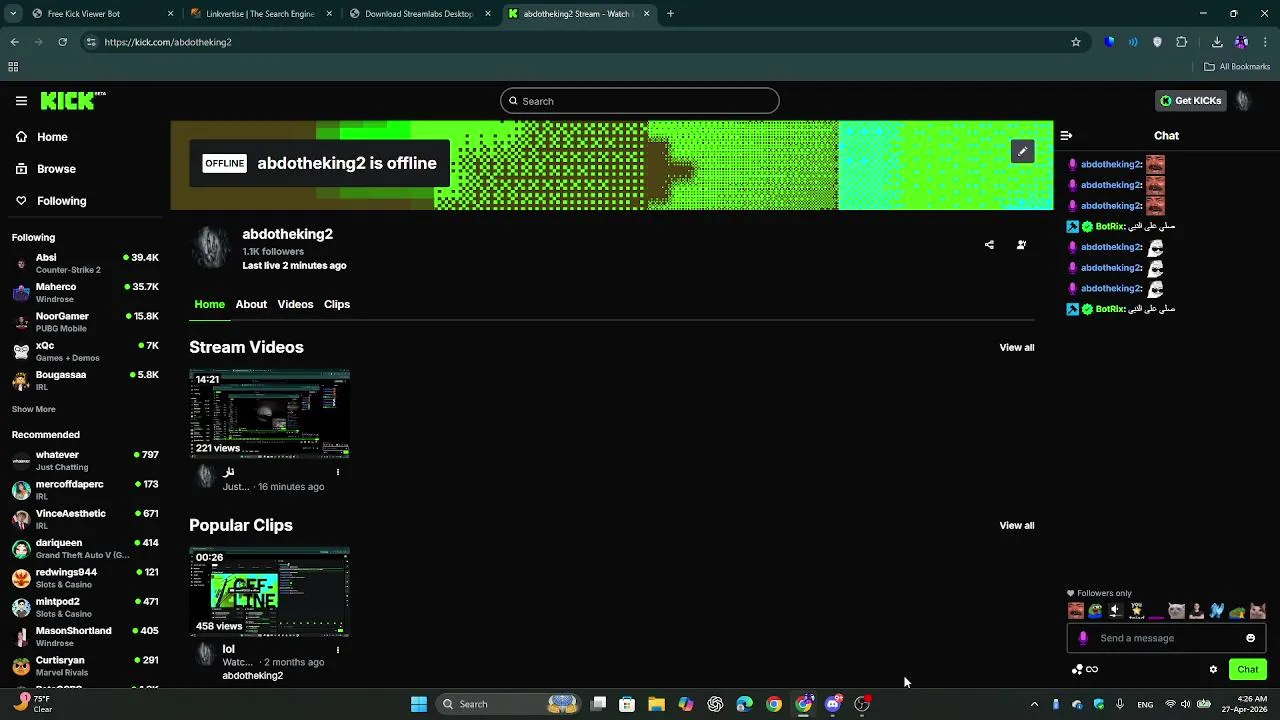
Task: Open recommended channel Curtisryan
Action: coord(84,666)
